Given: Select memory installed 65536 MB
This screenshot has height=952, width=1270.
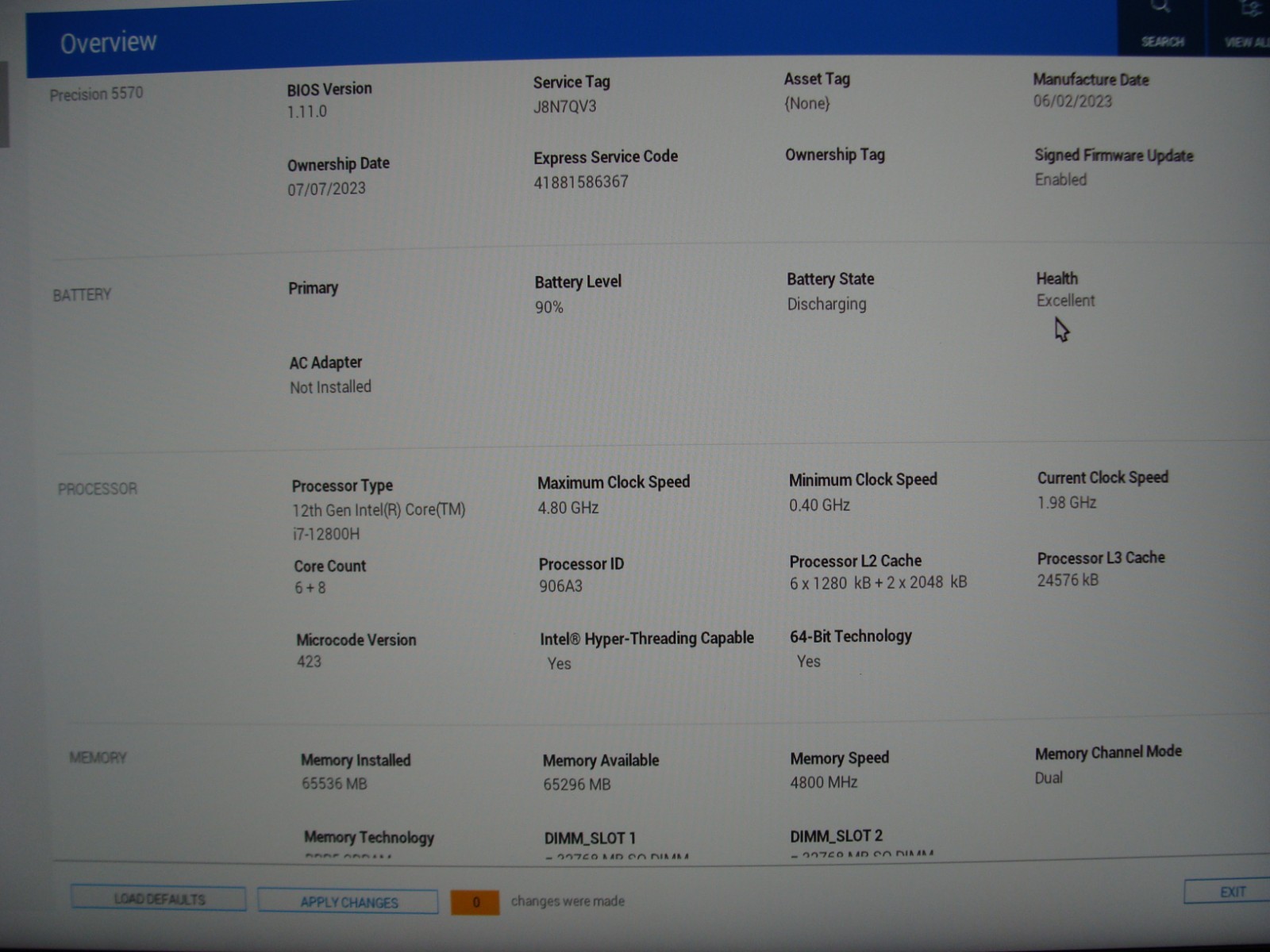Looking at the screenshot, I should click(x=334, y=784).
